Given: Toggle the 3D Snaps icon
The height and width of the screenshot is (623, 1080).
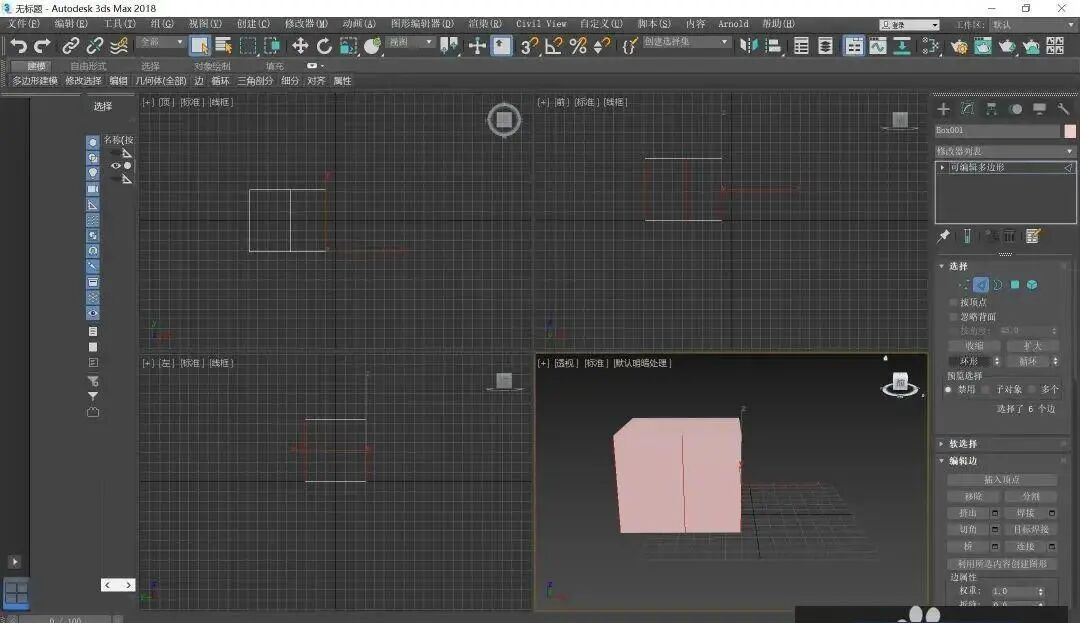Looking at the screenshot, I should (529, 45).
